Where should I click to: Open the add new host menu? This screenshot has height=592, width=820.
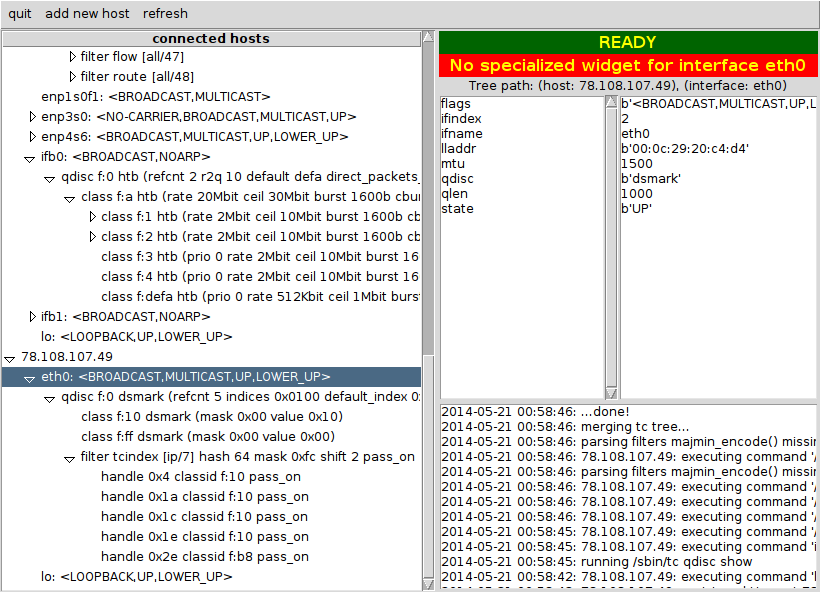(87, 14)
